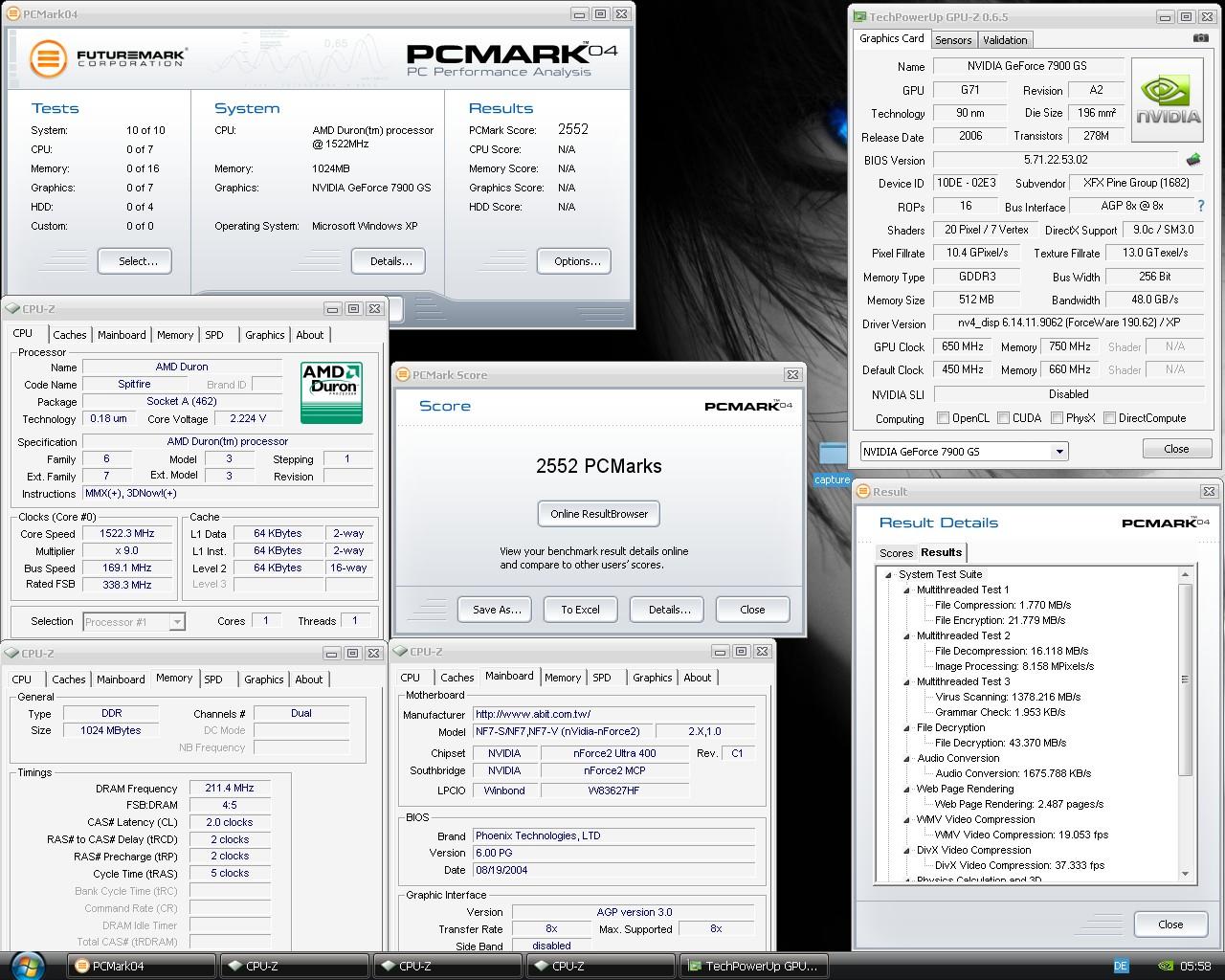
Task: Click the Result Details scroll up arrow
Action: click(x=1185, y=574)
